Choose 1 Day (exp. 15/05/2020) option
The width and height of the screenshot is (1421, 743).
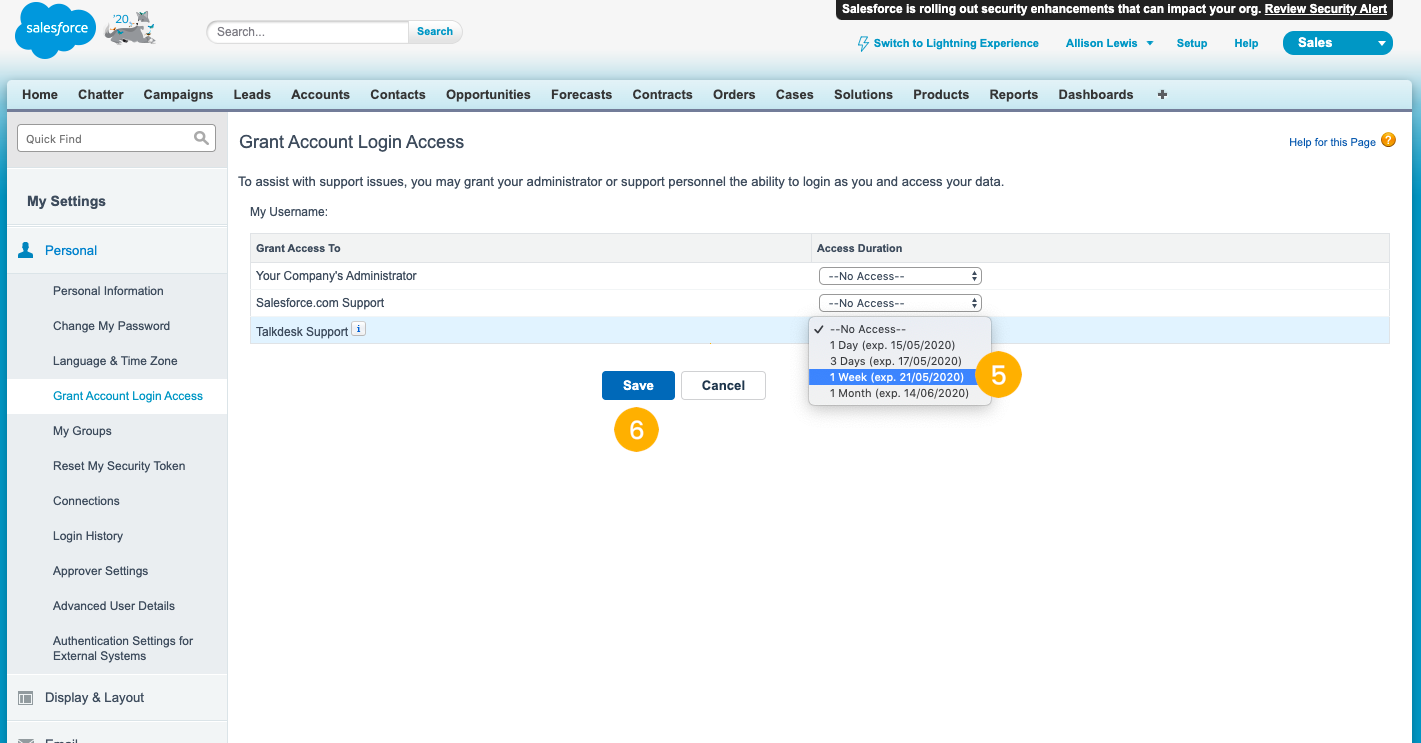click(900, 345)
